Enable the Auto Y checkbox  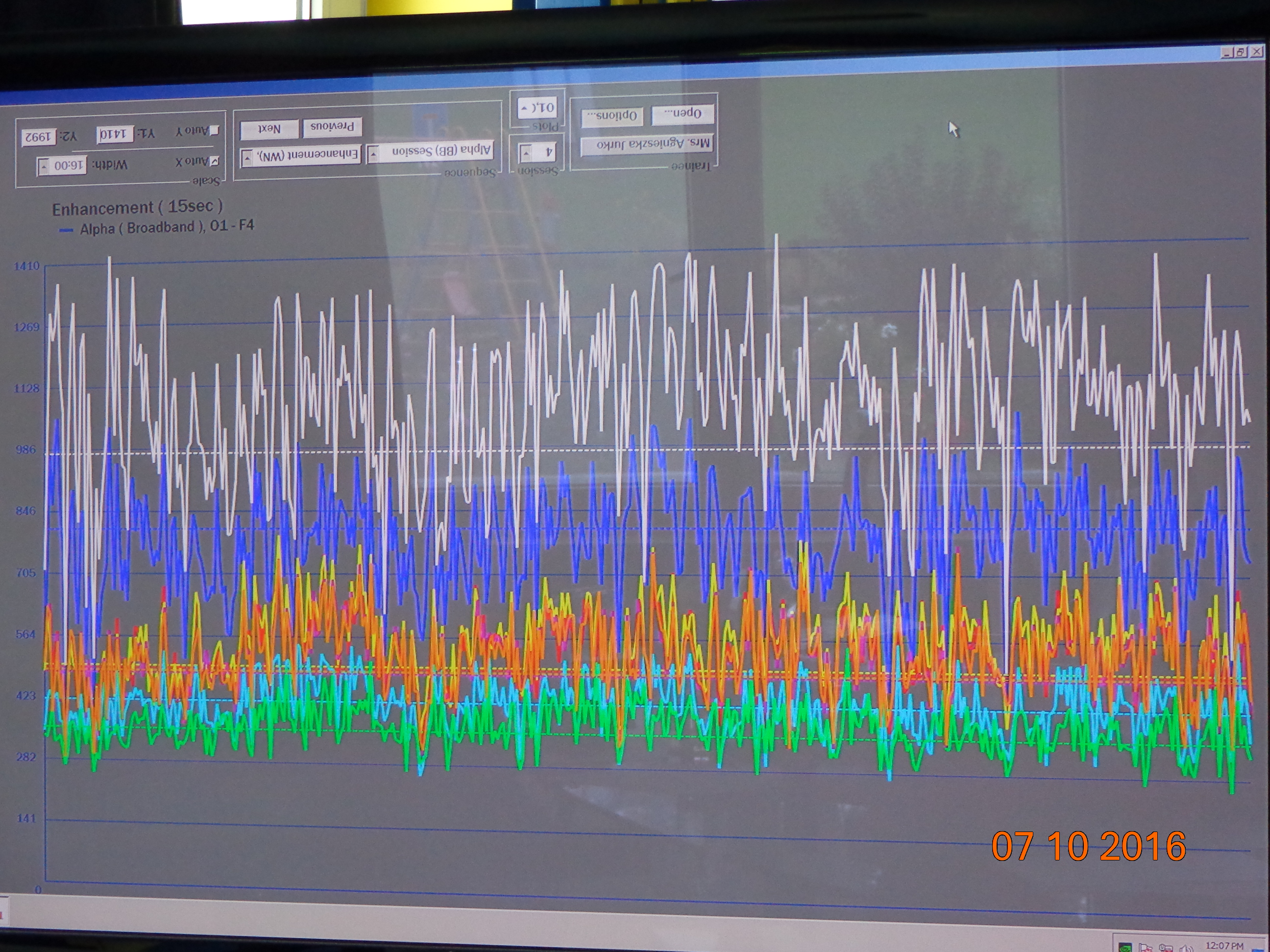pyautogui.click(x=215, y=130)
